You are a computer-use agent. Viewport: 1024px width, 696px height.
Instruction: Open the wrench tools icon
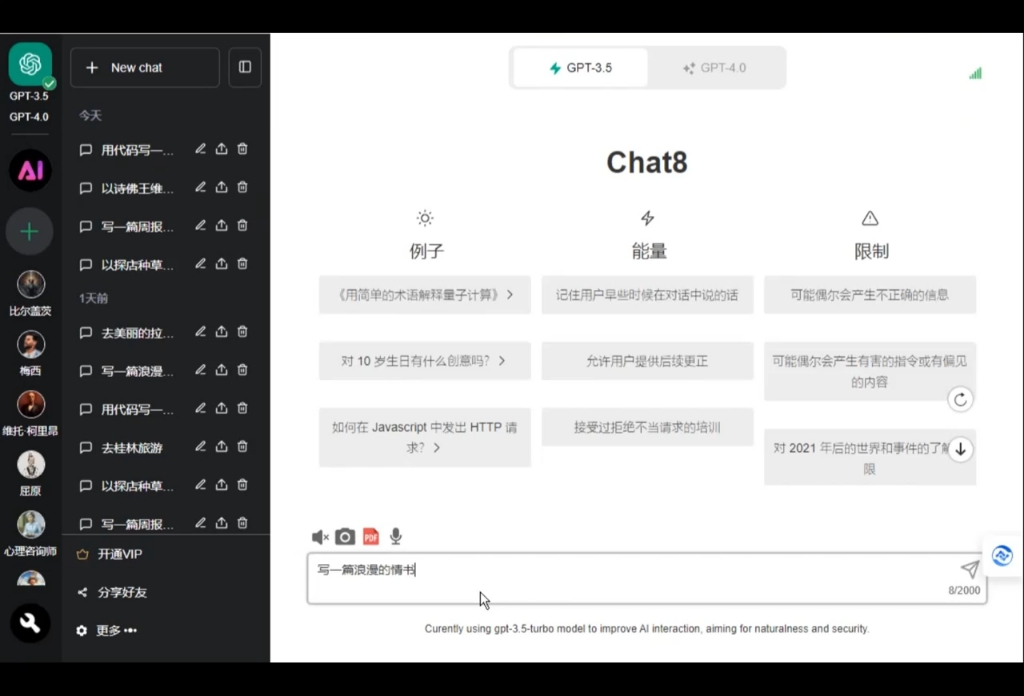[30, 623]
